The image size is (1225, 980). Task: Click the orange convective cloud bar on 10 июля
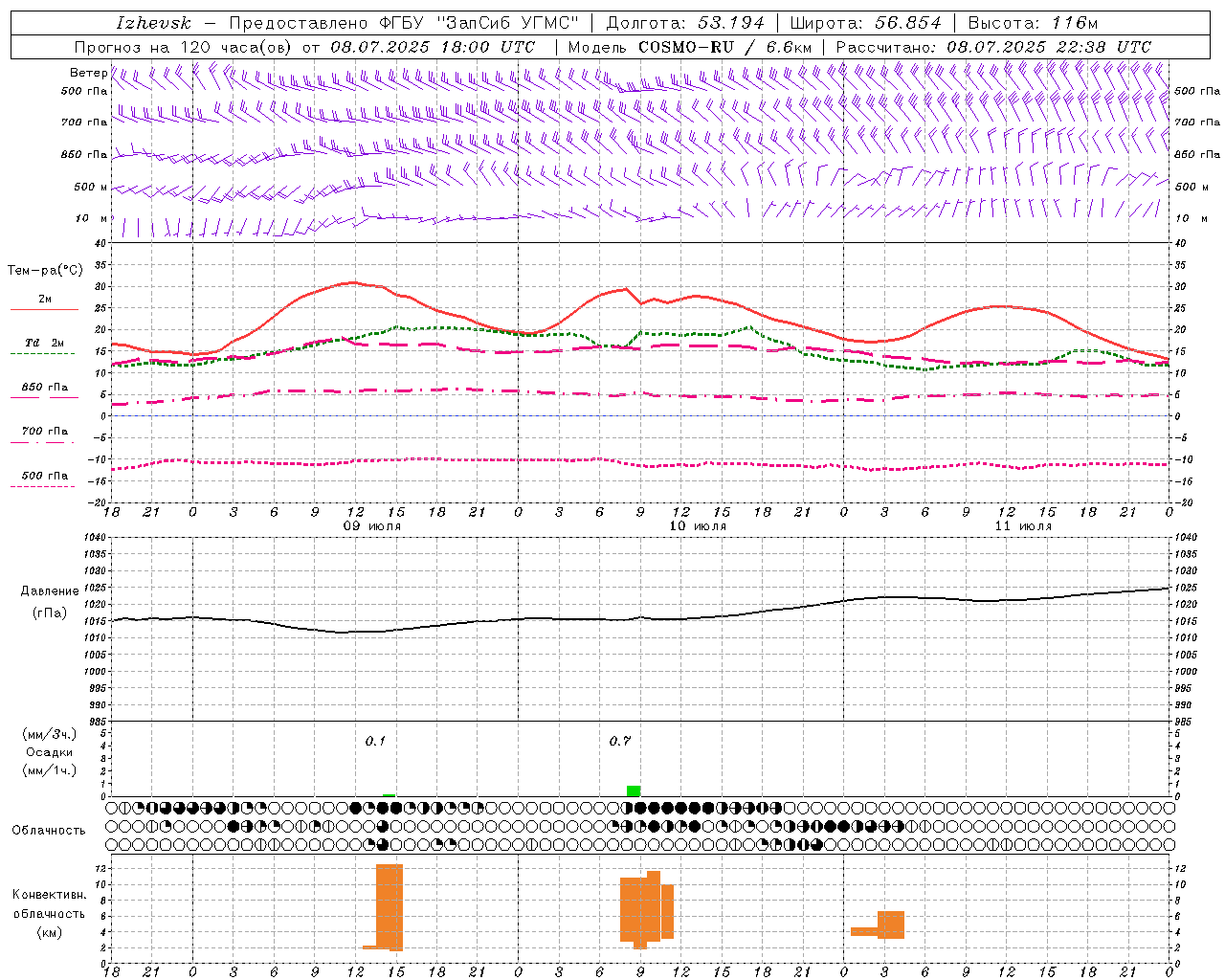[647, 909]
